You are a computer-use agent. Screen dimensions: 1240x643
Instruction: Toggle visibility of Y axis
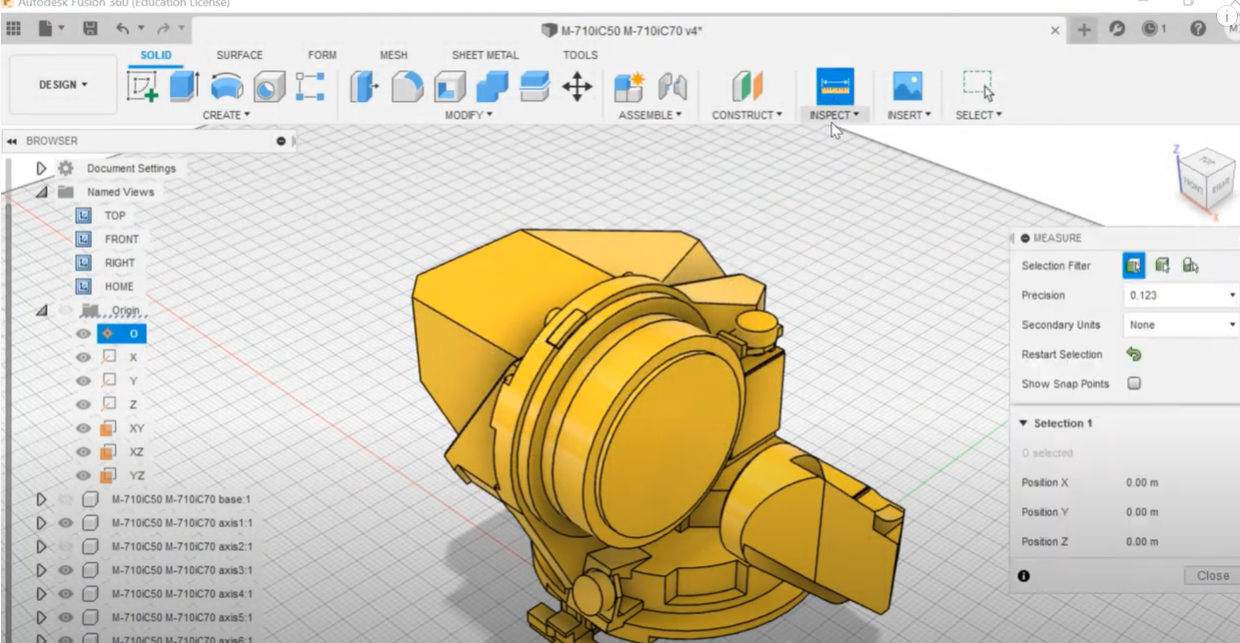[x=84, y=380]
